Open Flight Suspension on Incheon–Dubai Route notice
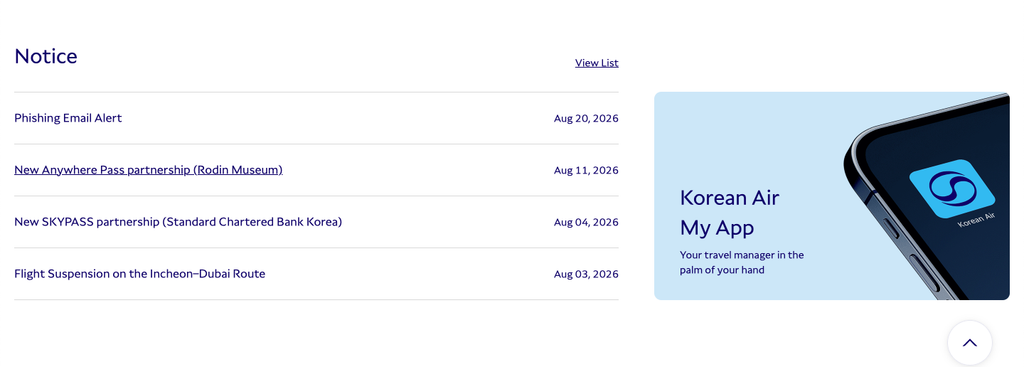This screenshot has height=367, width=1024. [x=140, y=274]
